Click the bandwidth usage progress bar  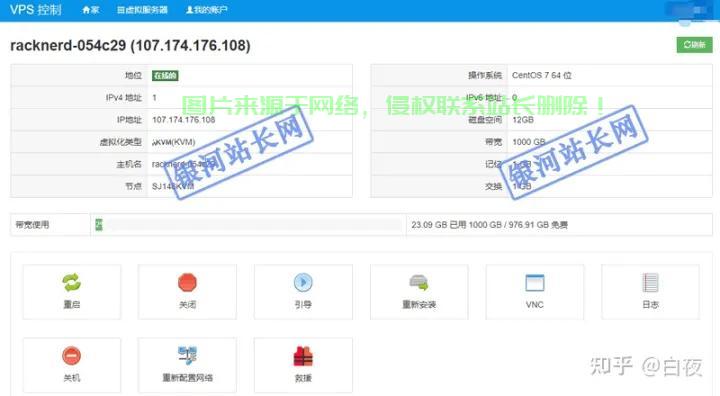coord(248,225)
